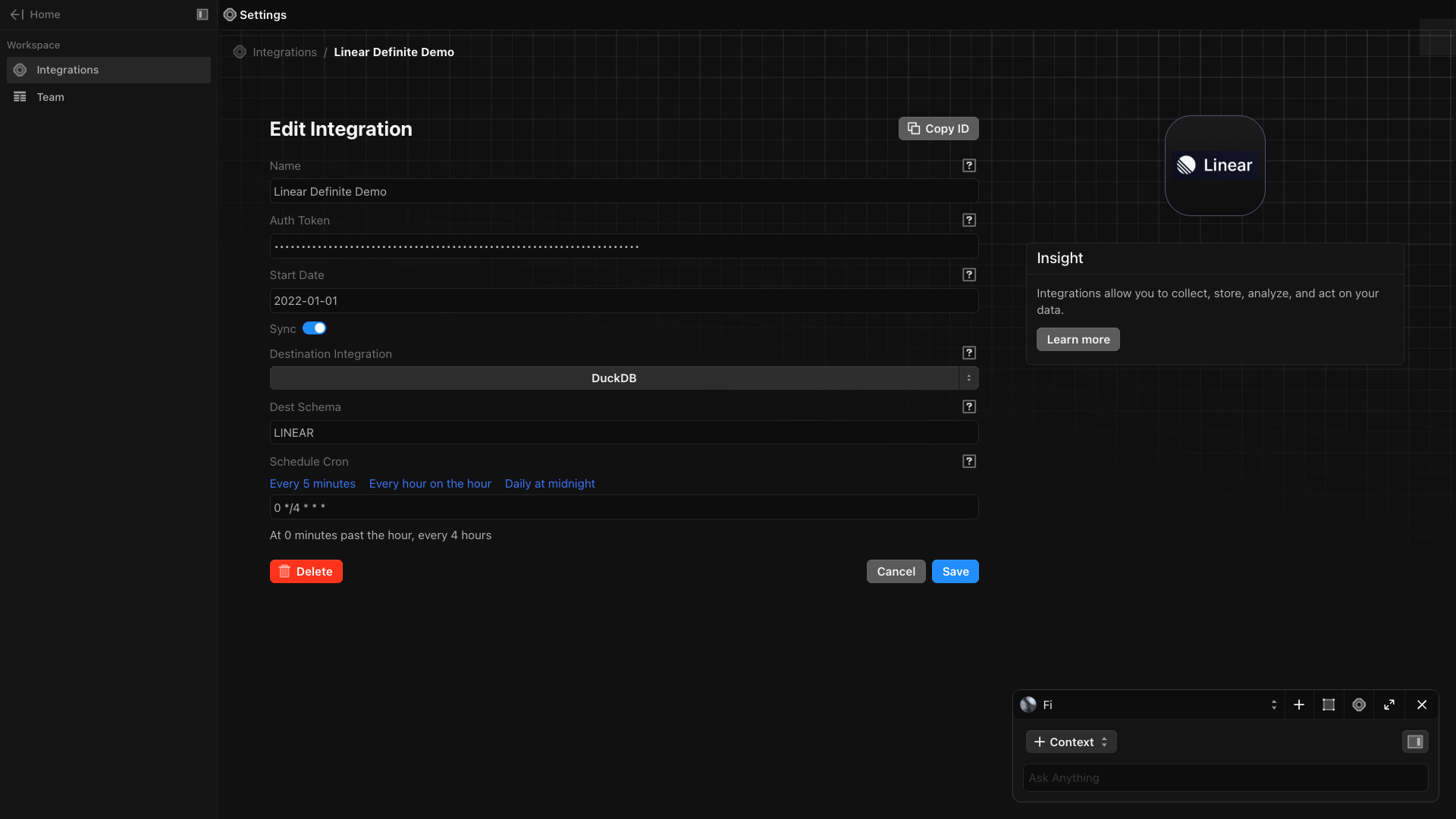Image resolution: width=1456 pixels, height=819 pixels.
Task: Open the Schedule Cron help icon
Action: tap(968, 461)
